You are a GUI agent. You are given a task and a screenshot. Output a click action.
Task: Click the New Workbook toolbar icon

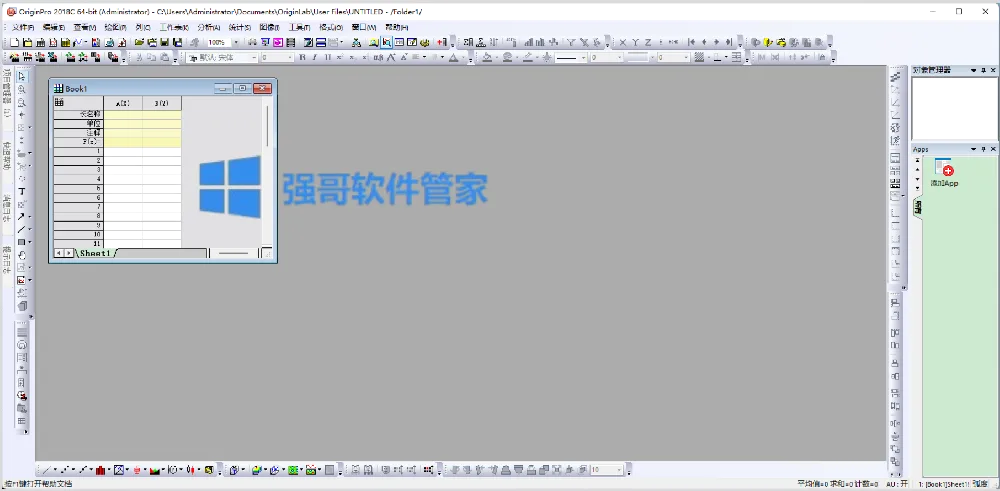[40, 42]
